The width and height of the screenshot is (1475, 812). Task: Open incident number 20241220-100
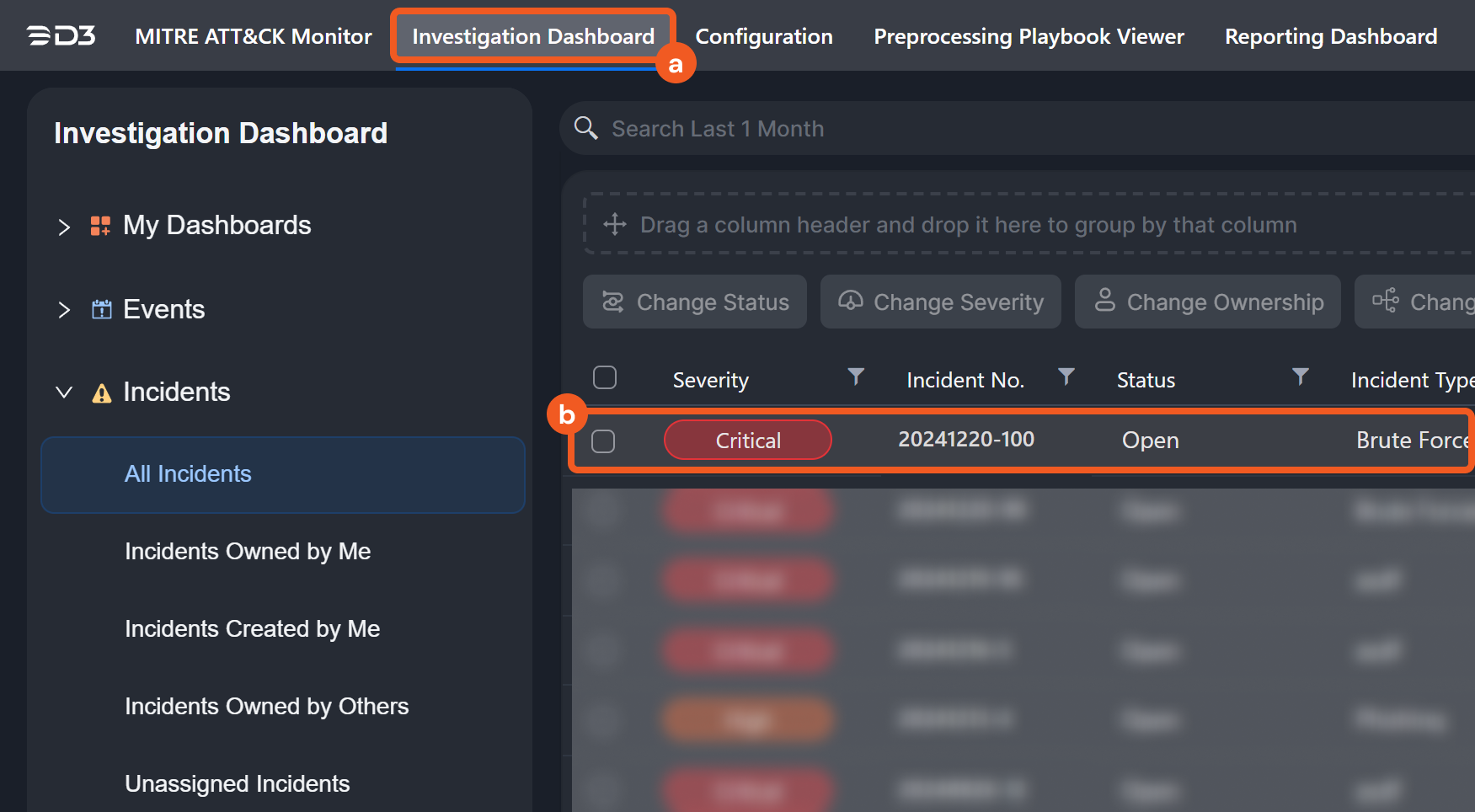[966, 439]
